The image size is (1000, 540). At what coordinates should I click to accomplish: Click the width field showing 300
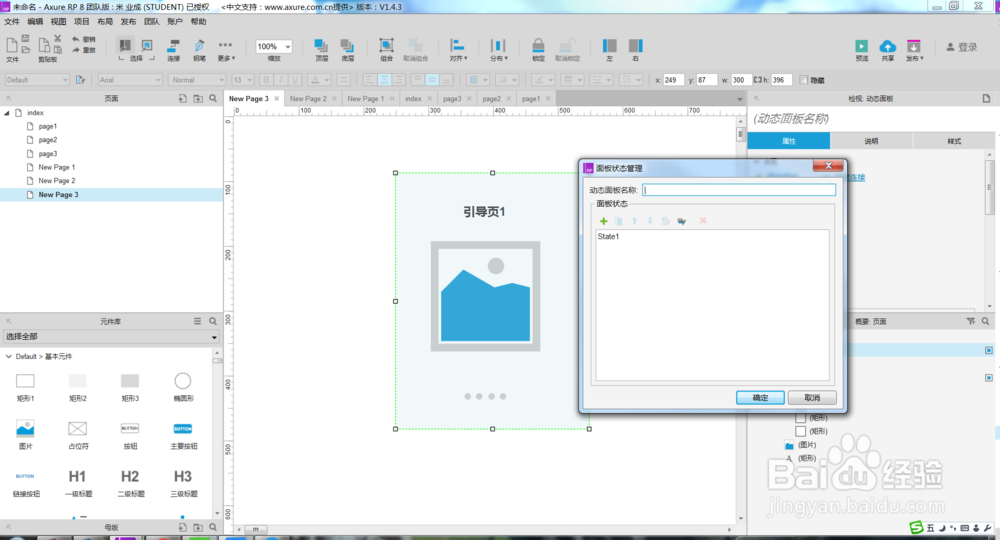pyautogui.click(x=741, y=80)
